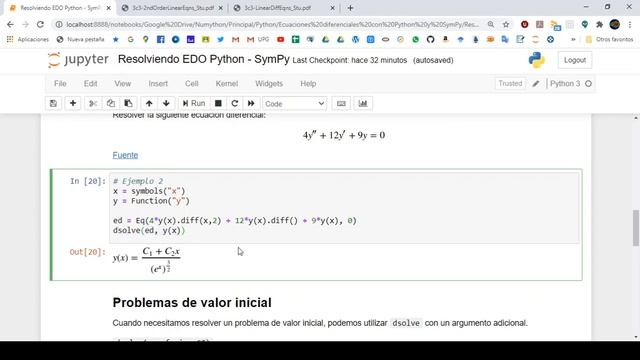Switch to 3c3-LinearDiffEqns_Stu.pdf tab
Viewport: 640px width, 360px height.
point(278,8)
